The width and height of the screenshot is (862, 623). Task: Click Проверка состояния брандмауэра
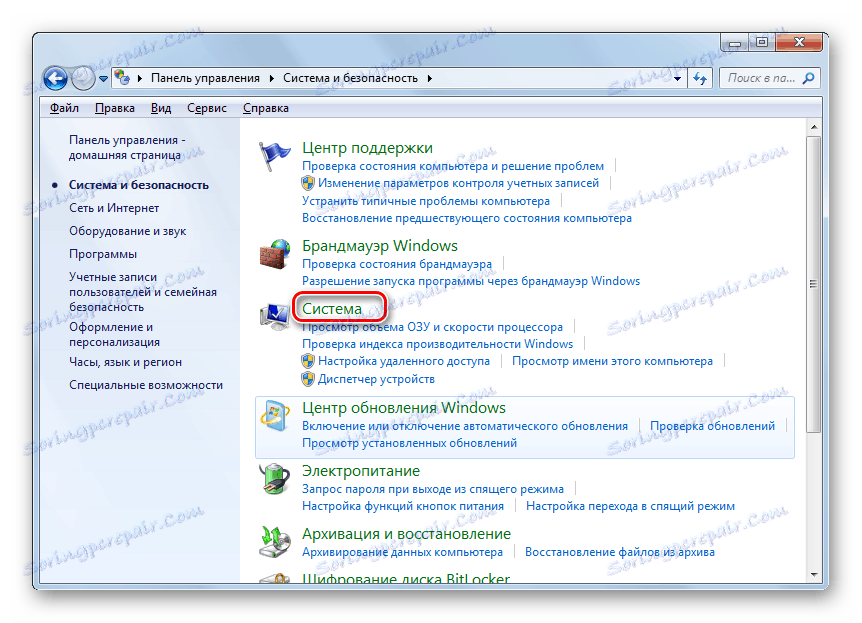[397, 264]
